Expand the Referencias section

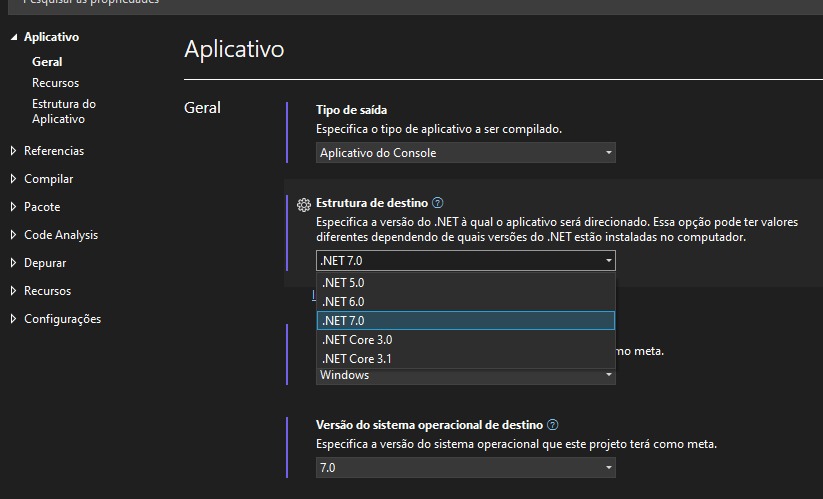click(14, 151)
